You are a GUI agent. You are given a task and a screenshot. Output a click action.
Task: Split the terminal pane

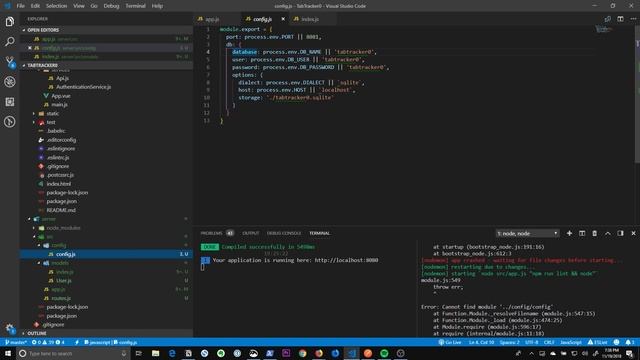[x=582, y=233]
